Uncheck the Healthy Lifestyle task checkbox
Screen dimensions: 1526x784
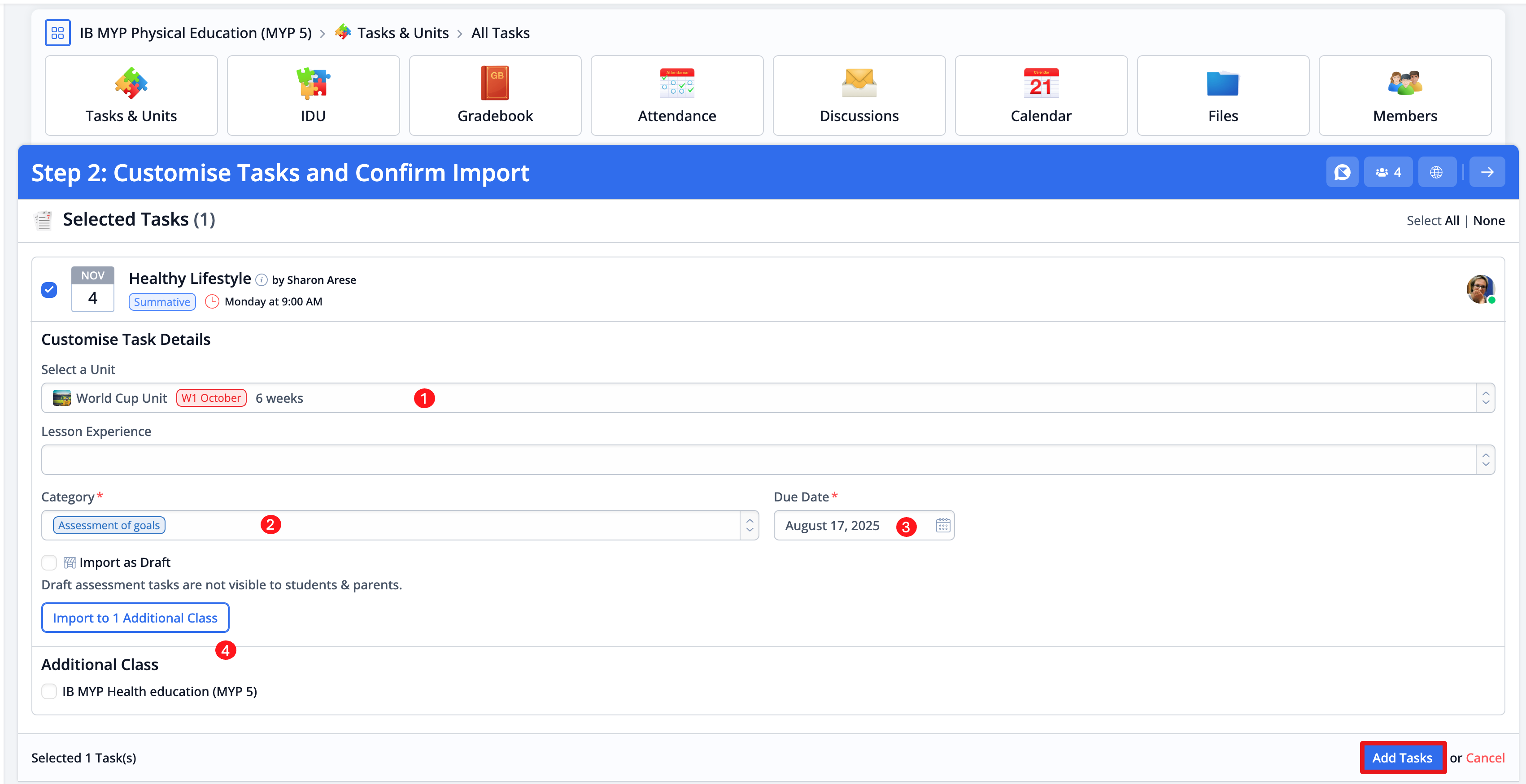point(49,290)
